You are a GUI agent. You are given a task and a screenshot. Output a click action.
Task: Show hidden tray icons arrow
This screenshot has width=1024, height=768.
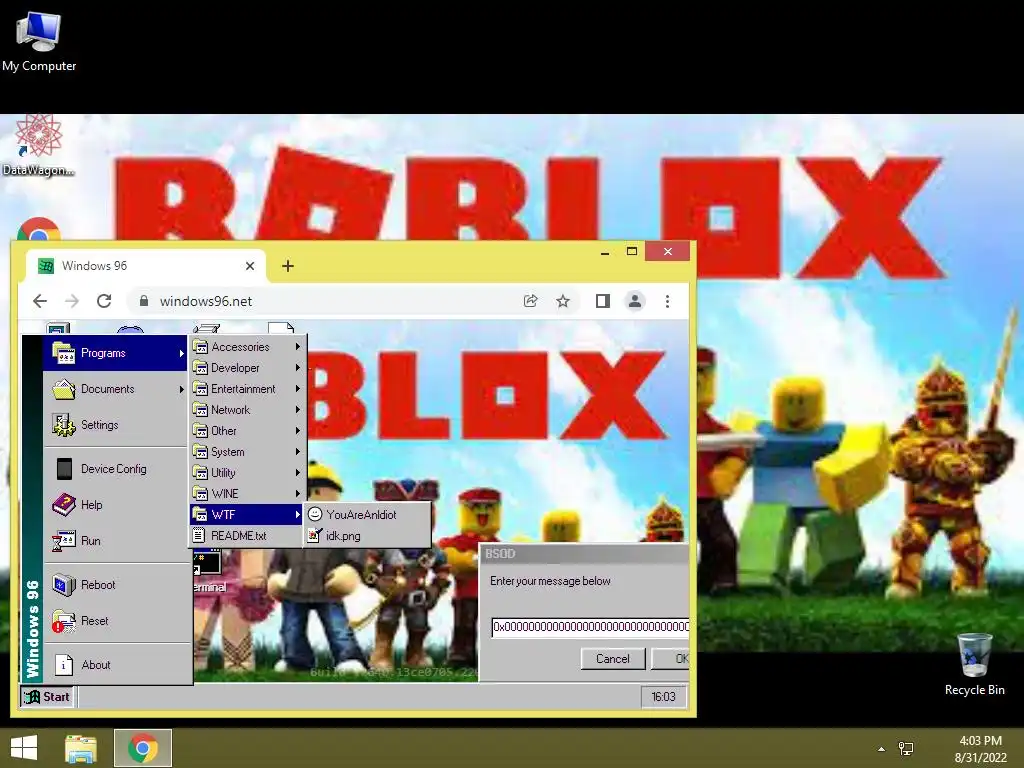pos(882,749)
